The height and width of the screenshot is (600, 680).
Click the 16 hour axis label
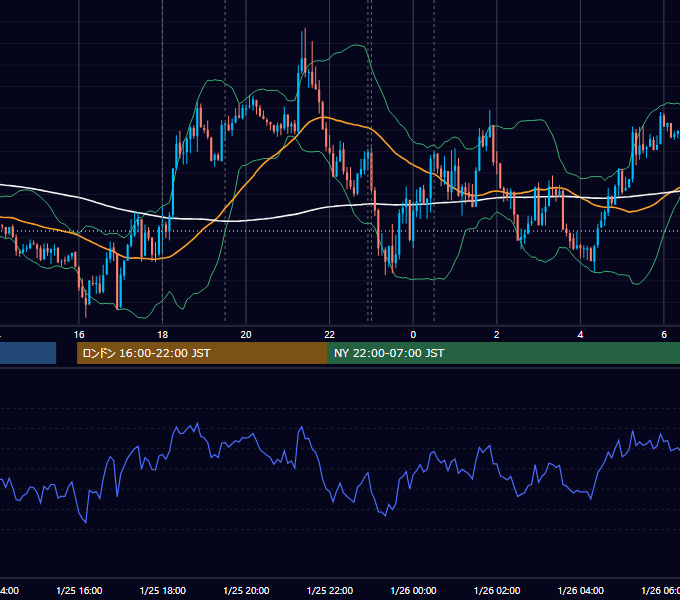(79, 335)
